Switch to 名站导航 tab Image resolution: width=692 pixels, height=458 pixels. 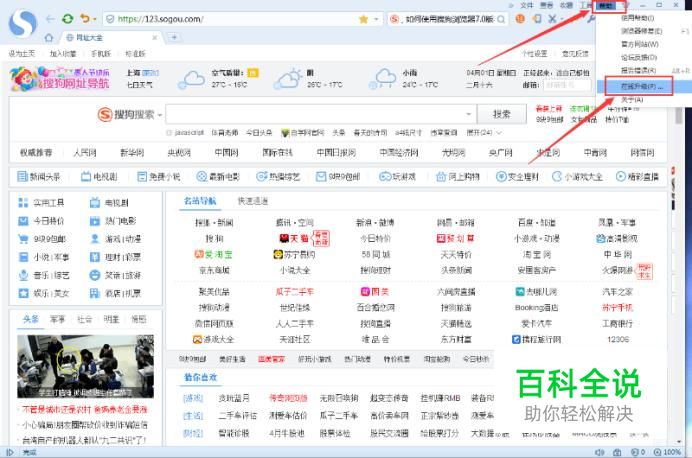[x=200, y=201]
